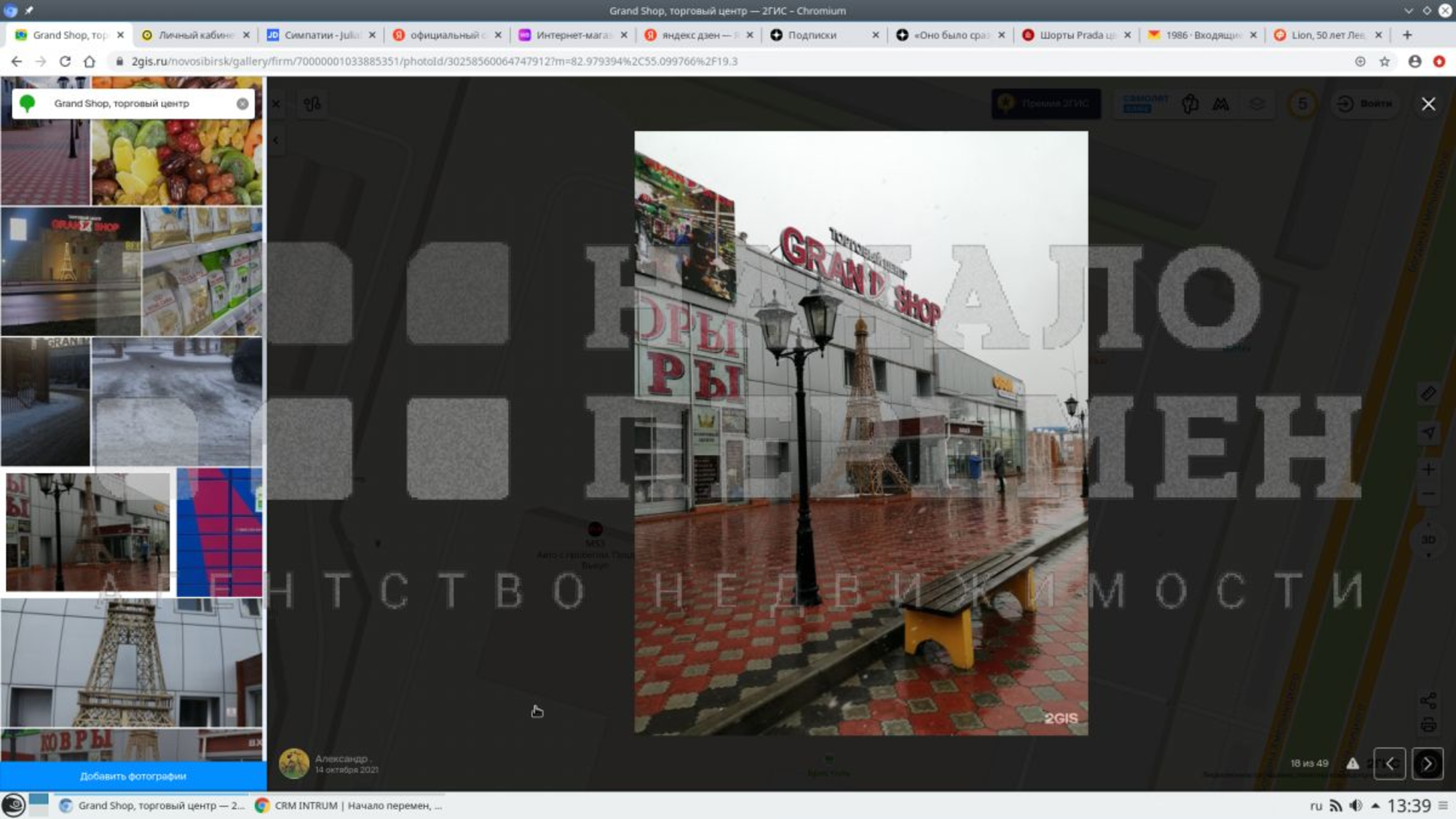Open the large Eiffel tower model thumbnail

[x=132, y=662]
